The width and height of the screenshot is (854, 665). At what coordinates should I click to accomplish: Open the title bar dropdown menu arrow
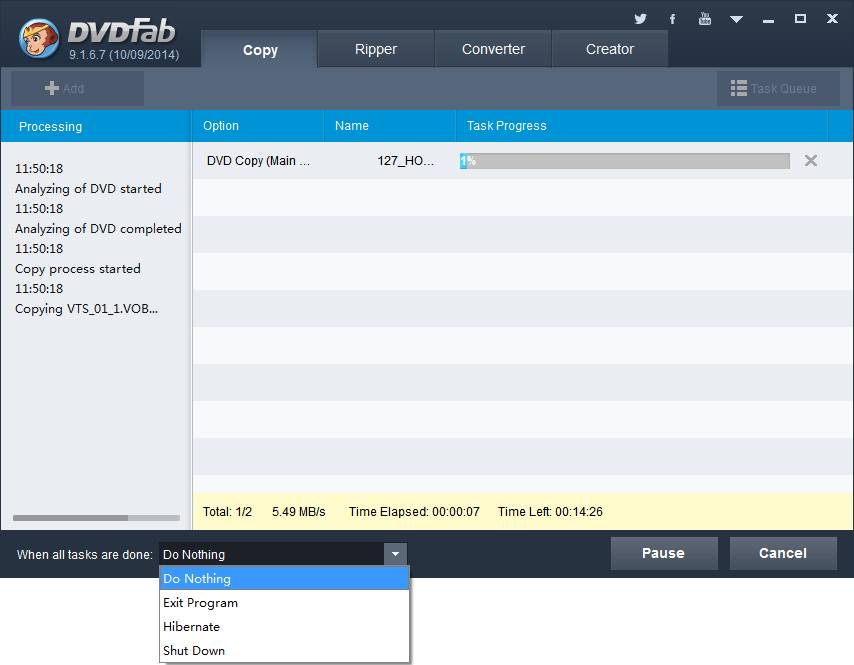736,20
